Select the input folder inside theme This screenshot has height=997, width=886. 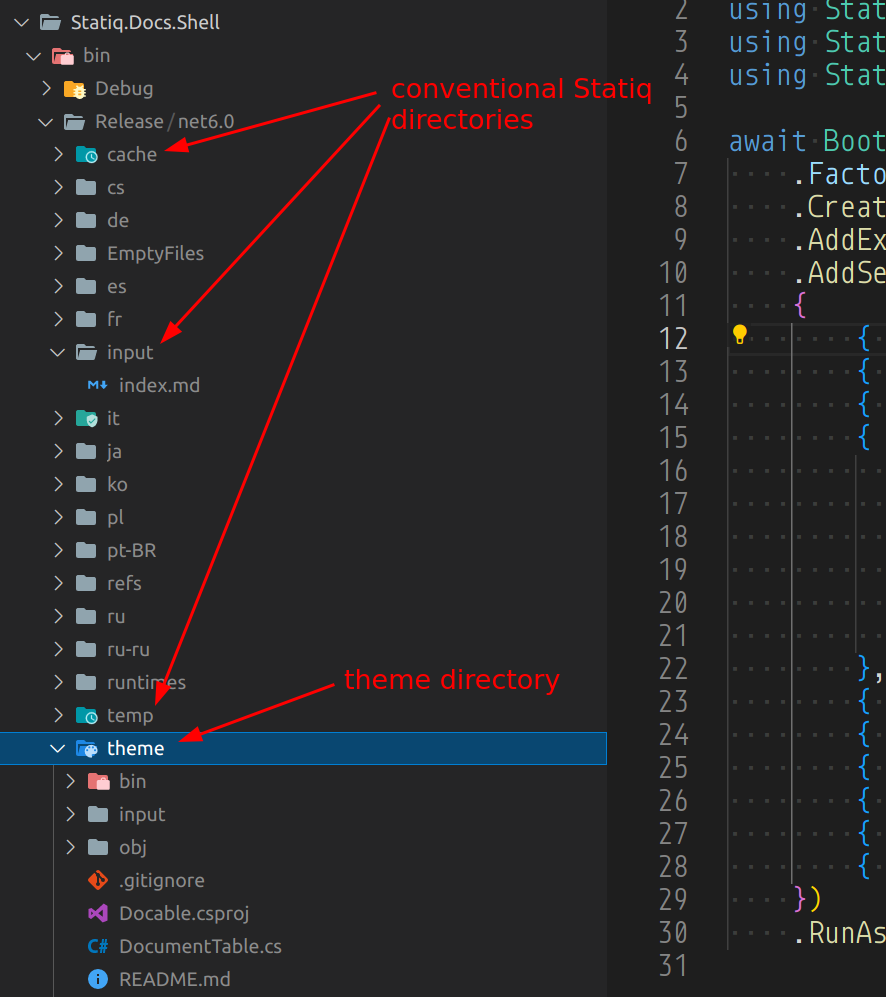pyautogui.click(x=303, y=815)
